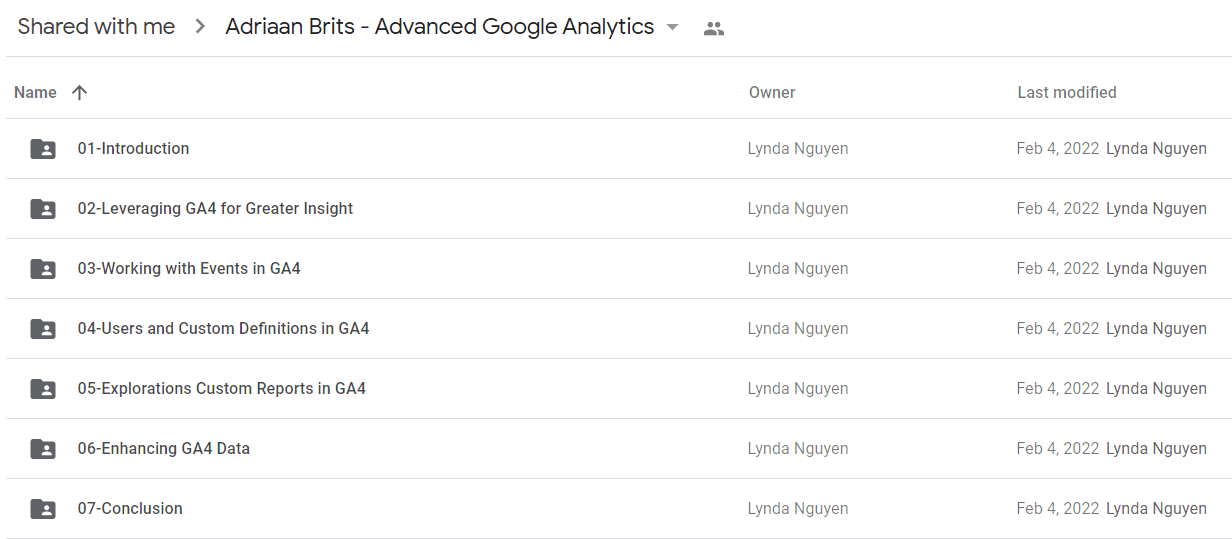Click the shared people icon in breadcrumb
The height and width of the screenshot is (539, 1232).
coord(713,28)
